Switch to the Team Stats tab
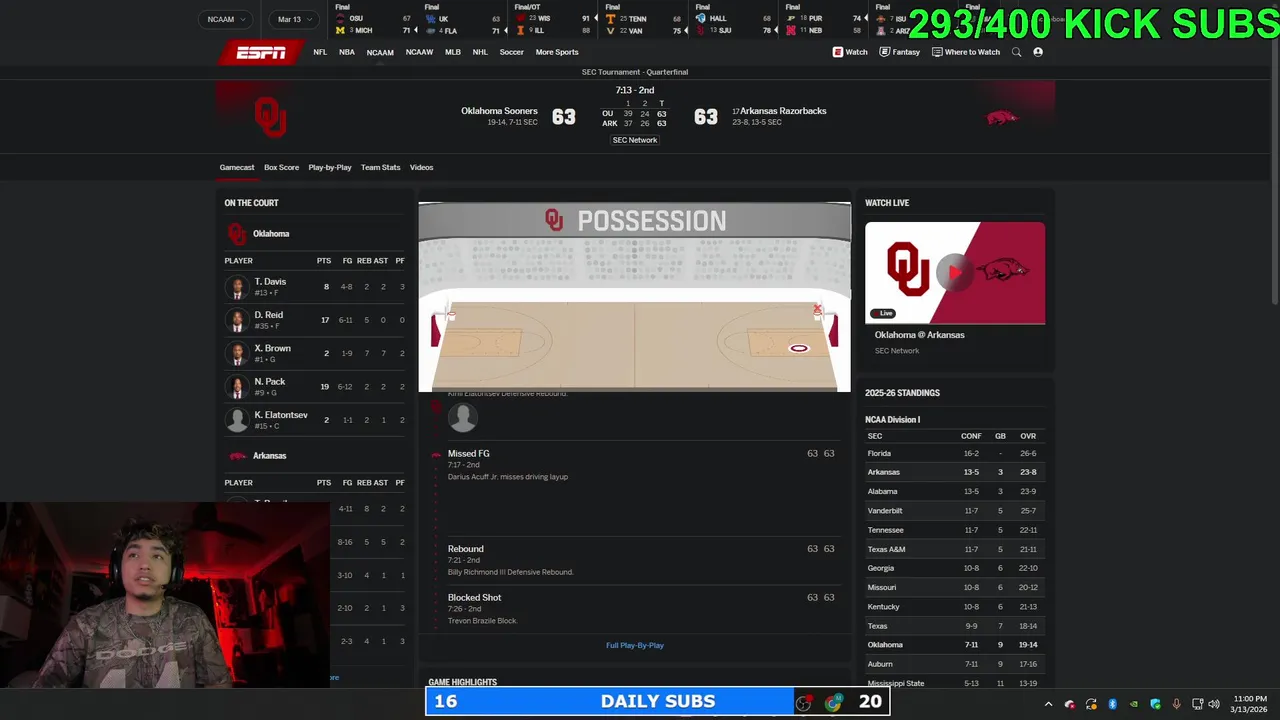The image size is (1280, 720). 380,167
